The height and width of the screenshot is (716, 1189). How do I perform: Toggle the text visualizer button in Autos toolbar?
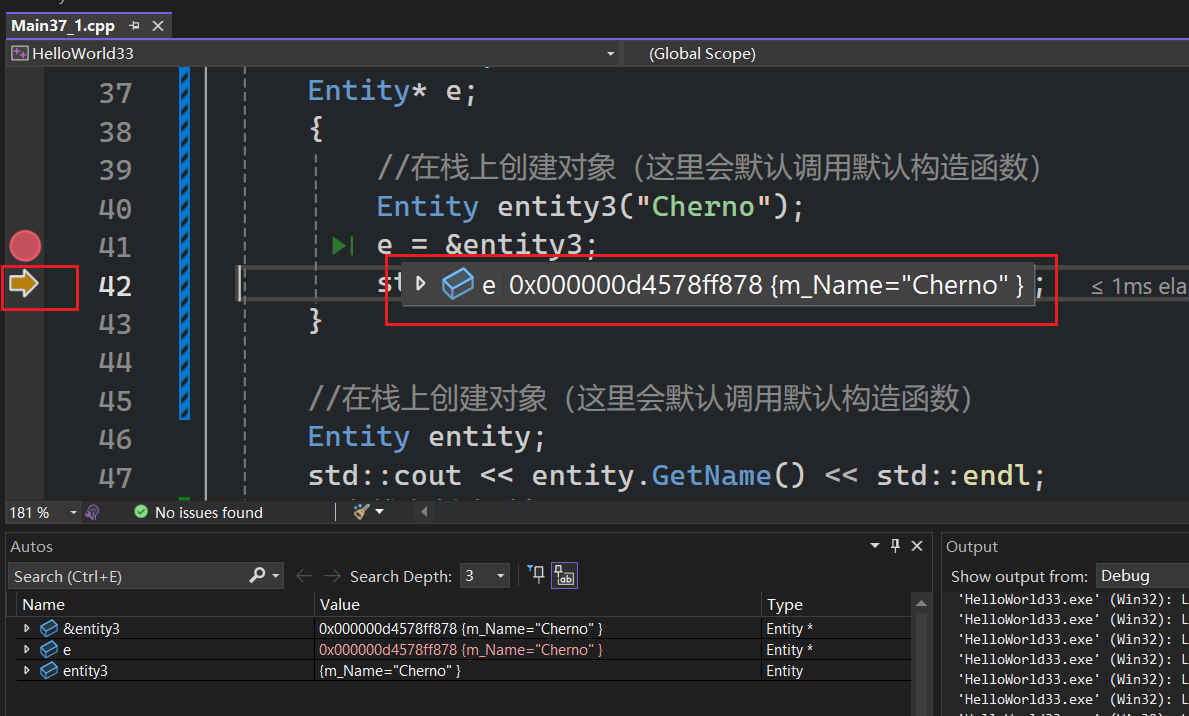point(565,575)
